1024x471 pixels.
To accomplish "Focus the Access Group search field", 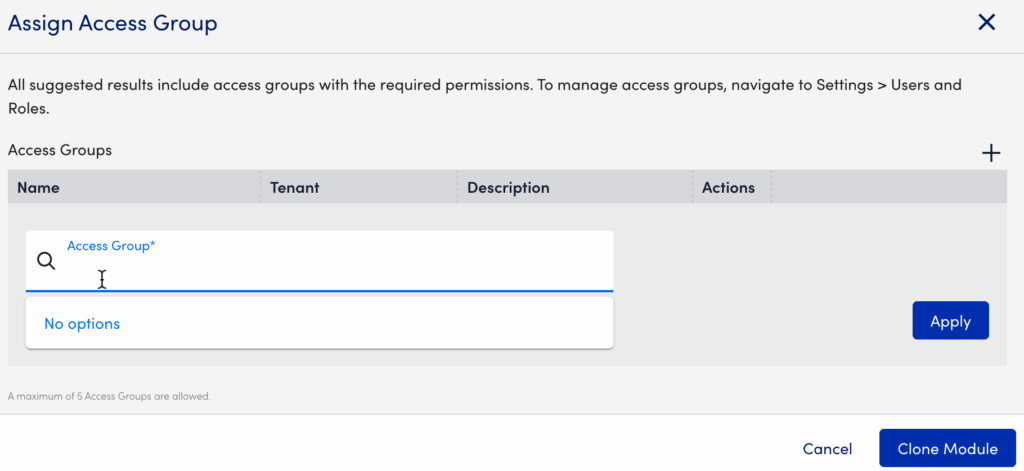I will tap(330, 272).
